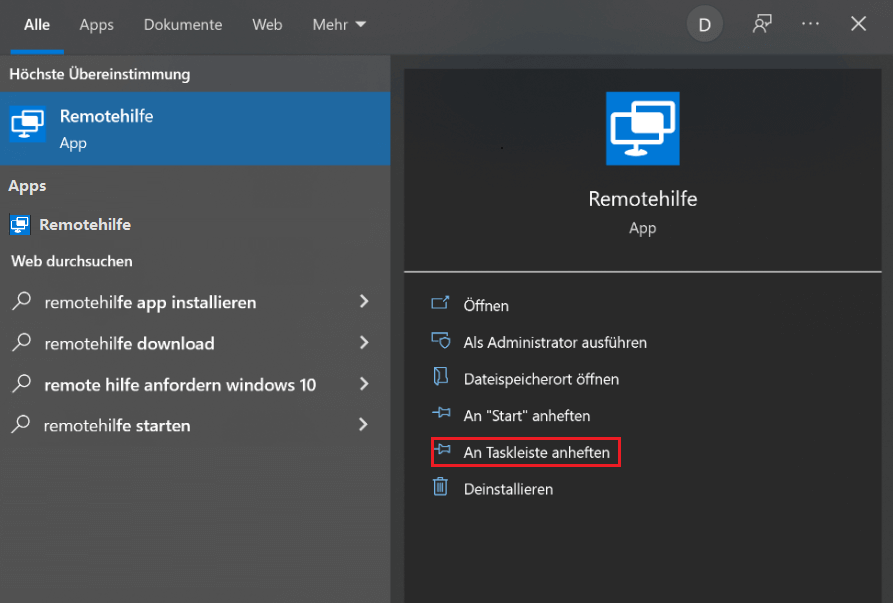Screen dimensions: 893x603
Task: Click web suggestion remotehilfe starten
Action: (117, 426)
